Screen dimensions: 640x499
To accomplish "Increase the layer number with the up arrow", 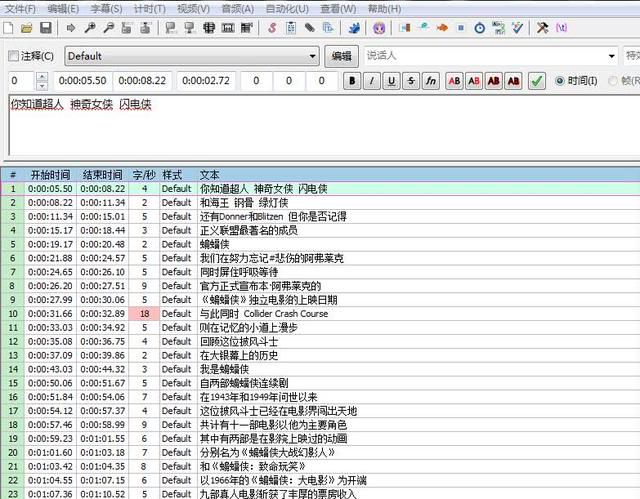I will (x=42, y=76).
